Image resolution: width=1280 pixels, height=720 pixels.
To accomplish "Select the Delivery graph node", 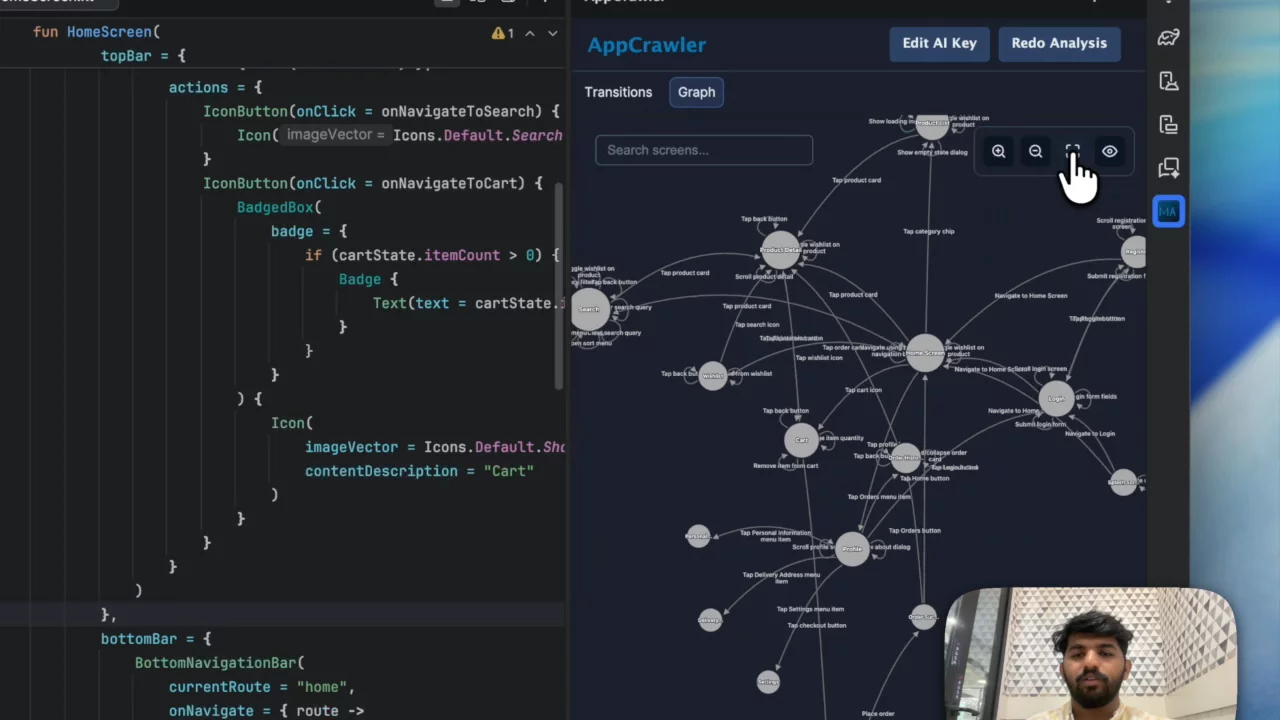I will [709, 620].
